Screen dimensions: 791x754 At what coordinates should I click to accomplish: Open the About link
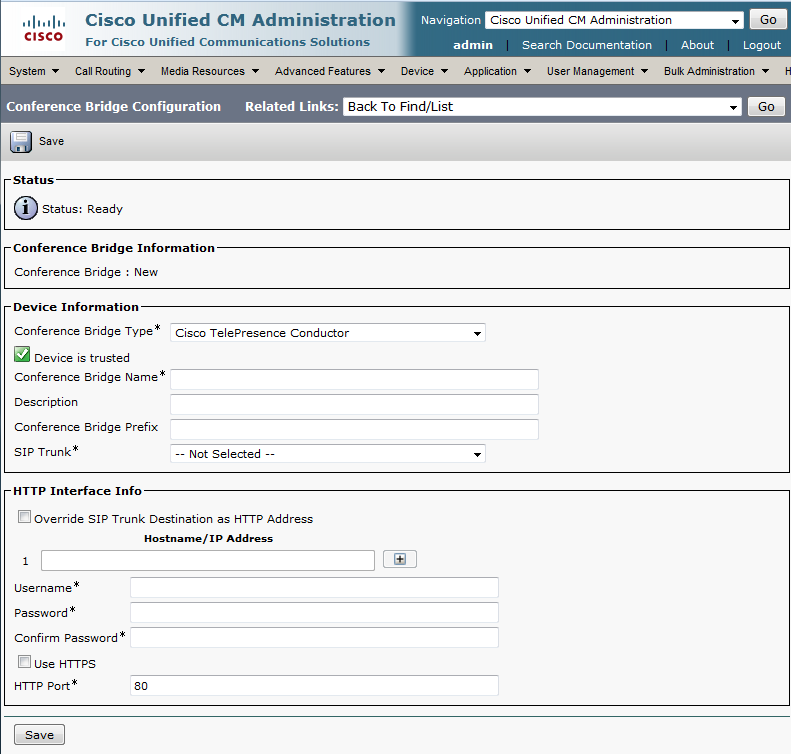pos(697,45)
